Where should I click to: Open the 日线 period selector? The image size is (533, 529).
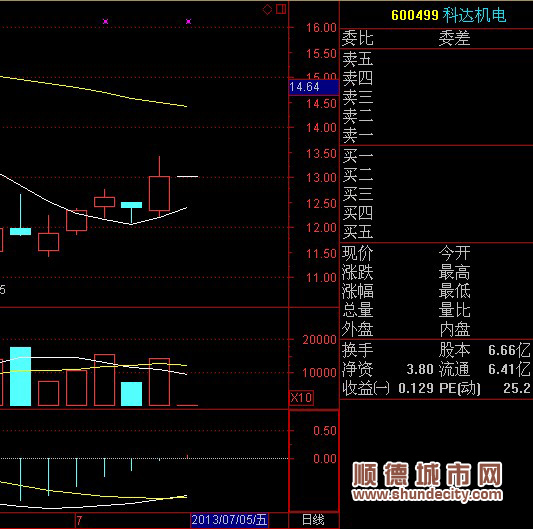(313, 520)
